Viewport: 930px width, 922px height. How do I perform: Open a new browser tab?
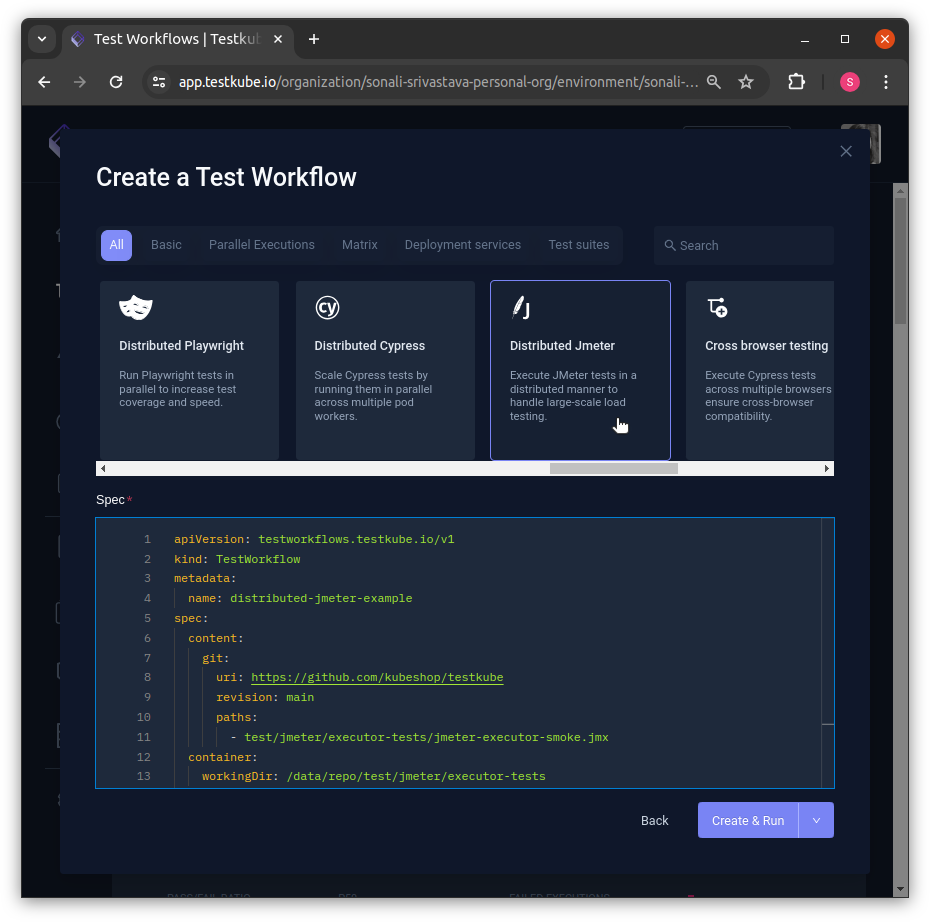coord(314,39)
